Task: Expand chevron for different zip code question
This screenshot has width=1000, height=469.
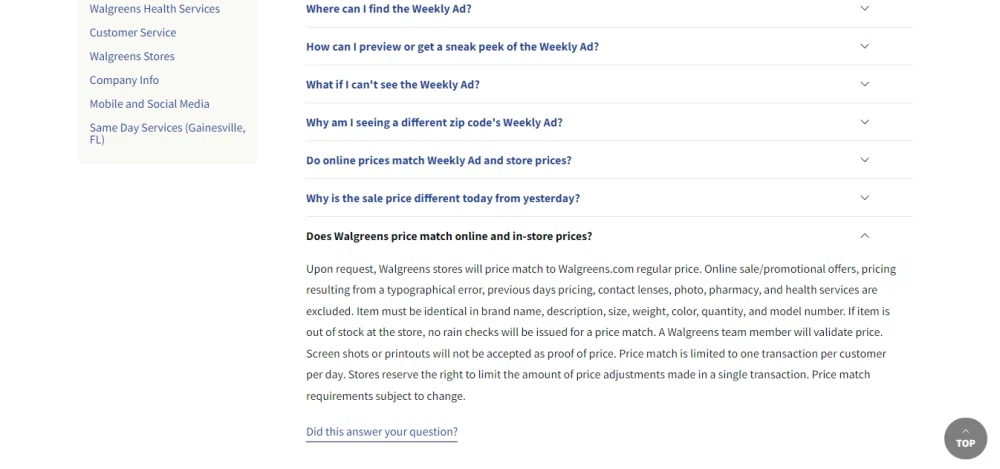Action: coord(865,122)
